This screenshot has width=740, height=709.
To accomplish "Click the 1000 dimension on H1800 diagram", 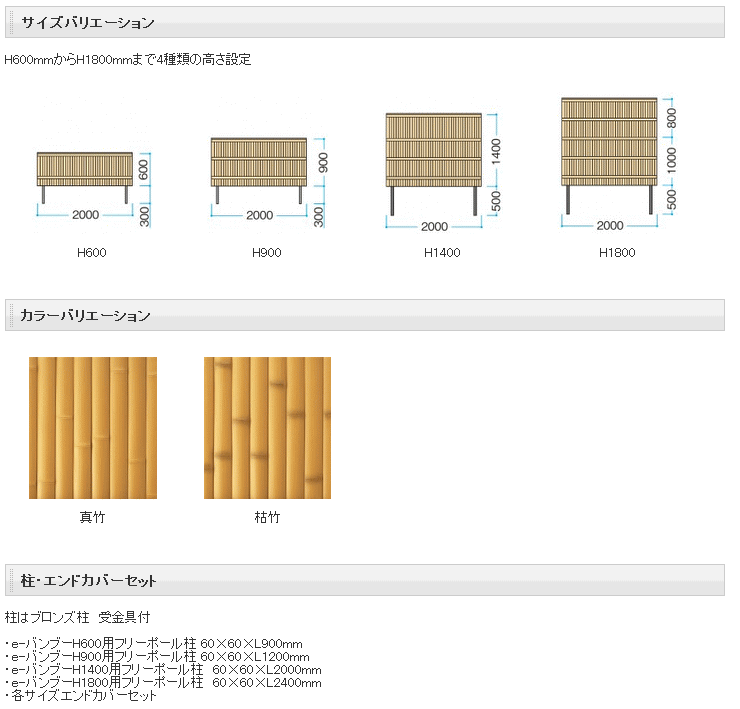I will [x=672, y=160].
